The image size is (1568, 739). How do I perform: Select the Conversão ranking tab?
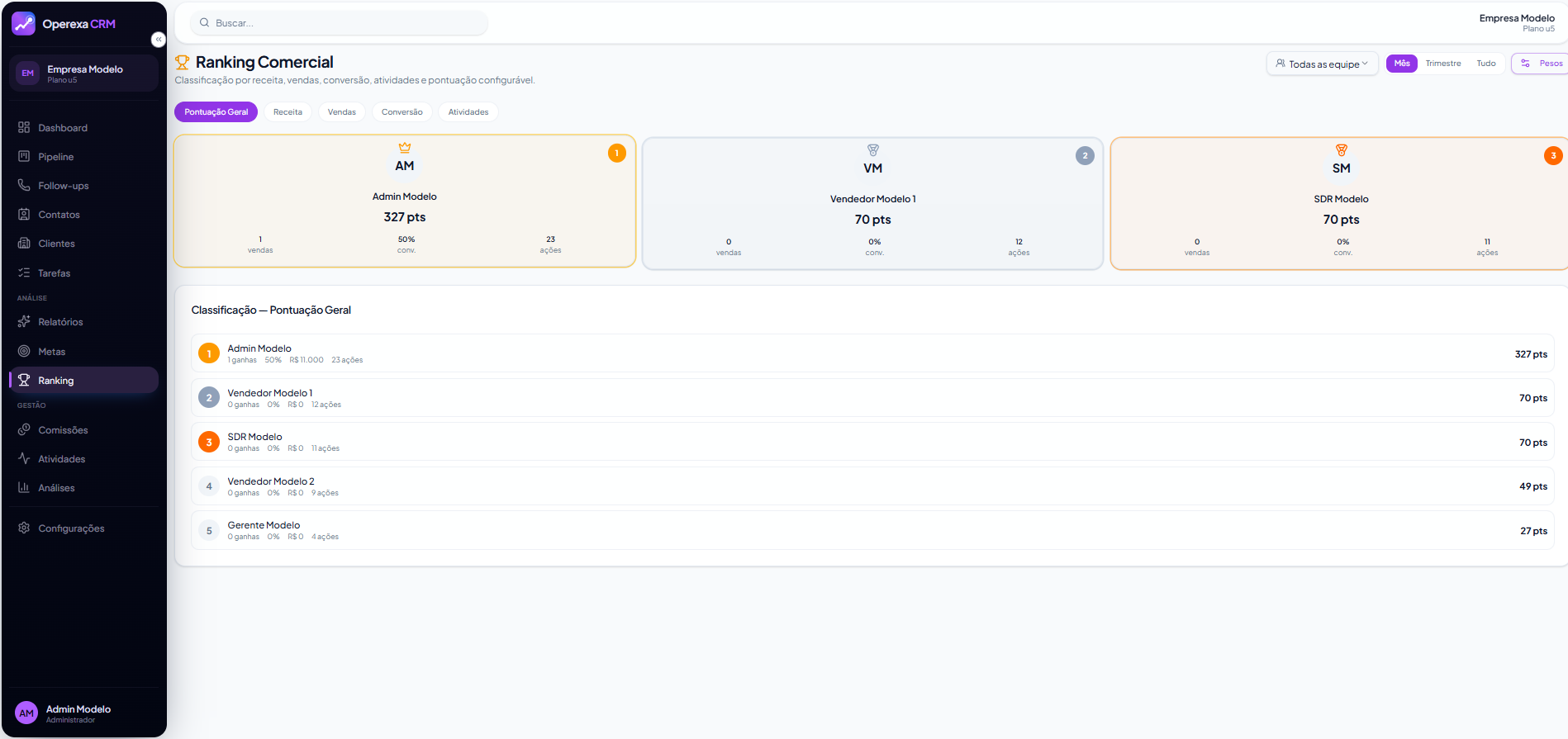click(x=402, y=112)
